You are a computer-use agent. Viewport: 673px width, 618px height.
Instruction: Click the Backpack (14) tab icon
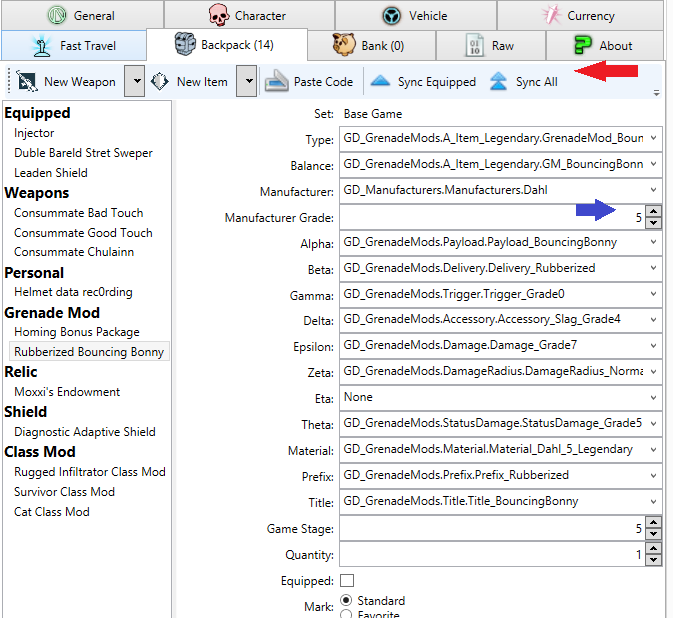tap(185, 44)
